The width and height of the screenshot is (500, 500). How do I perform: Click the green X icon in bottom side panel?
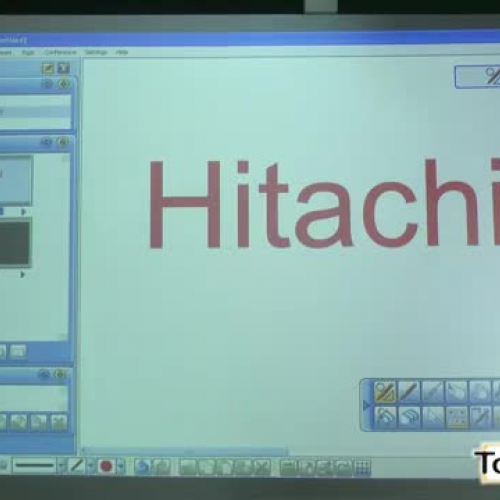(x=59, y=422)
